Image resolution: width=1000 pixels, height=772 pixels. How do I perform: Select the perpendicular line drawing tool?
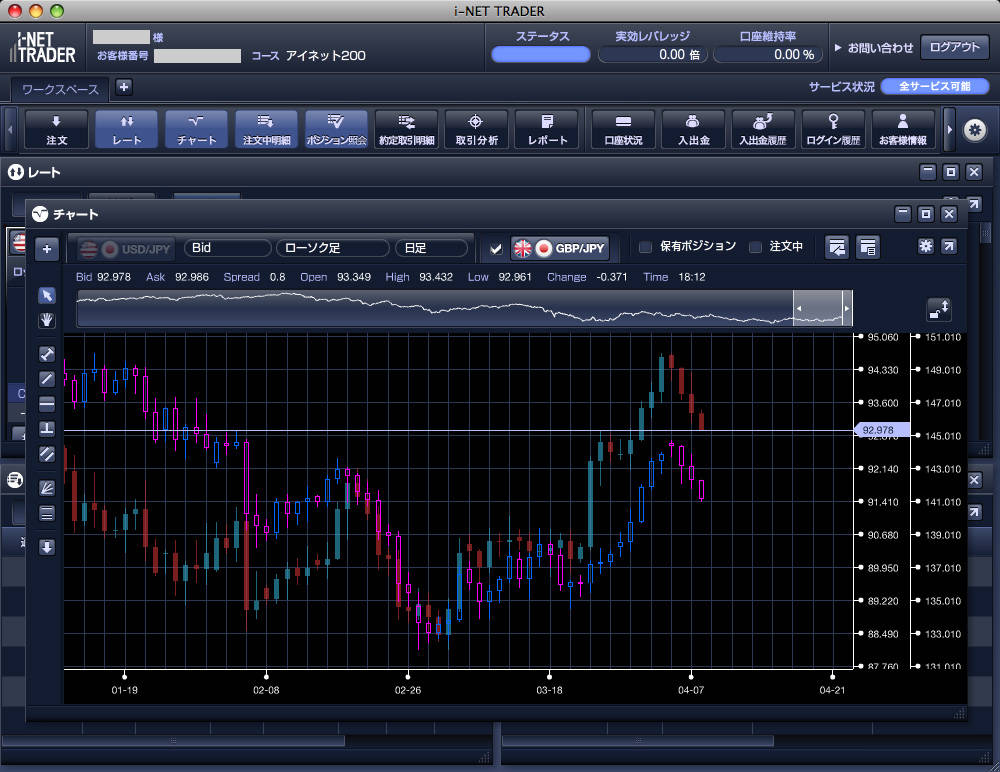point(47,429)
